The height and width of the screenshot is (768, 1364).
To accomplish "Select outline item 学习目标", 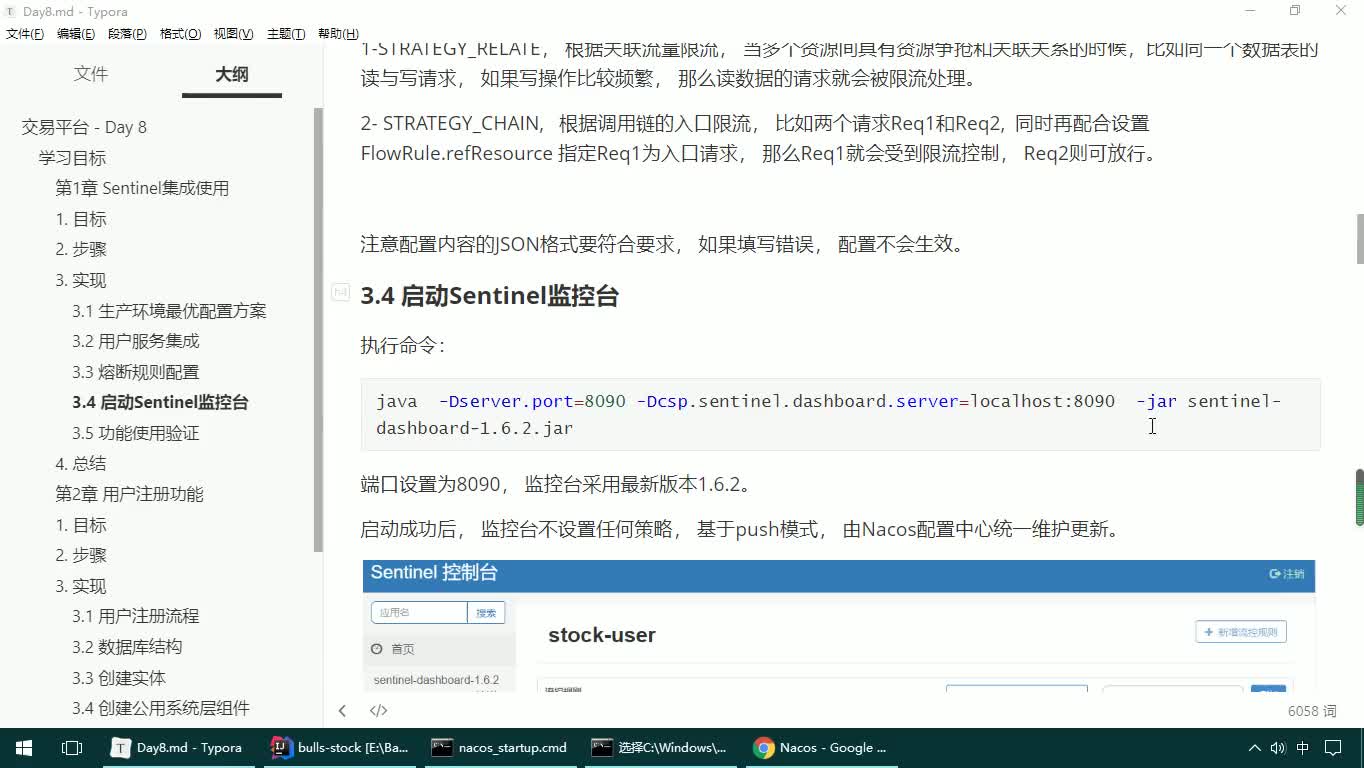I will click(72, 158).
